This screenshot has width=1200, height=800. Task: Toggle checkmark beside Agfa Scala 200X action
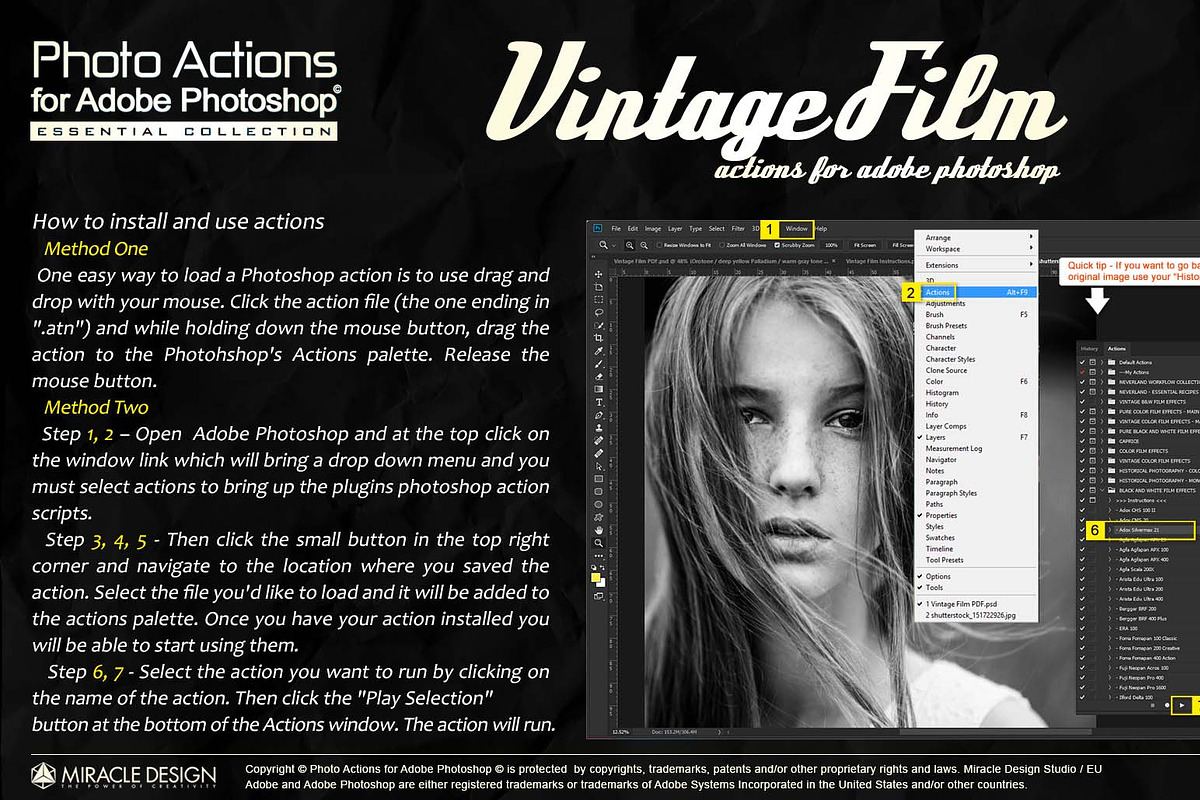click(x=1082, y=569)
